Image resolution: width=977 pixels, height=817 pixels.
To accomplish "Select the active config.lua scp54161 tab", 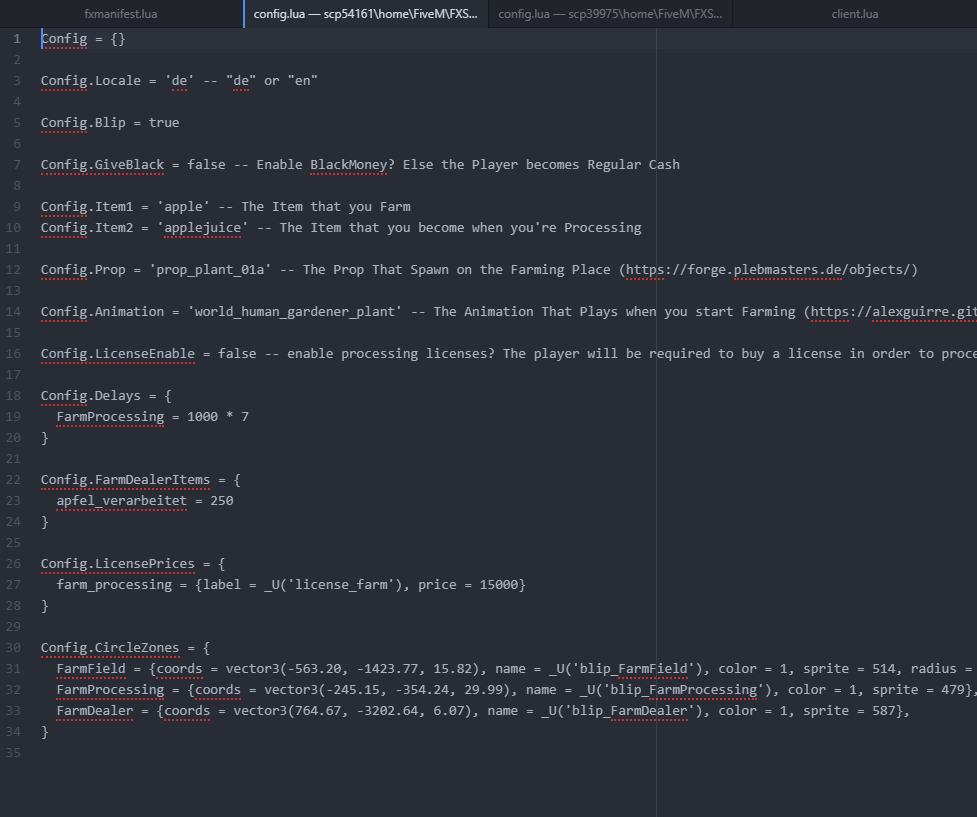I will click(365, 14).
